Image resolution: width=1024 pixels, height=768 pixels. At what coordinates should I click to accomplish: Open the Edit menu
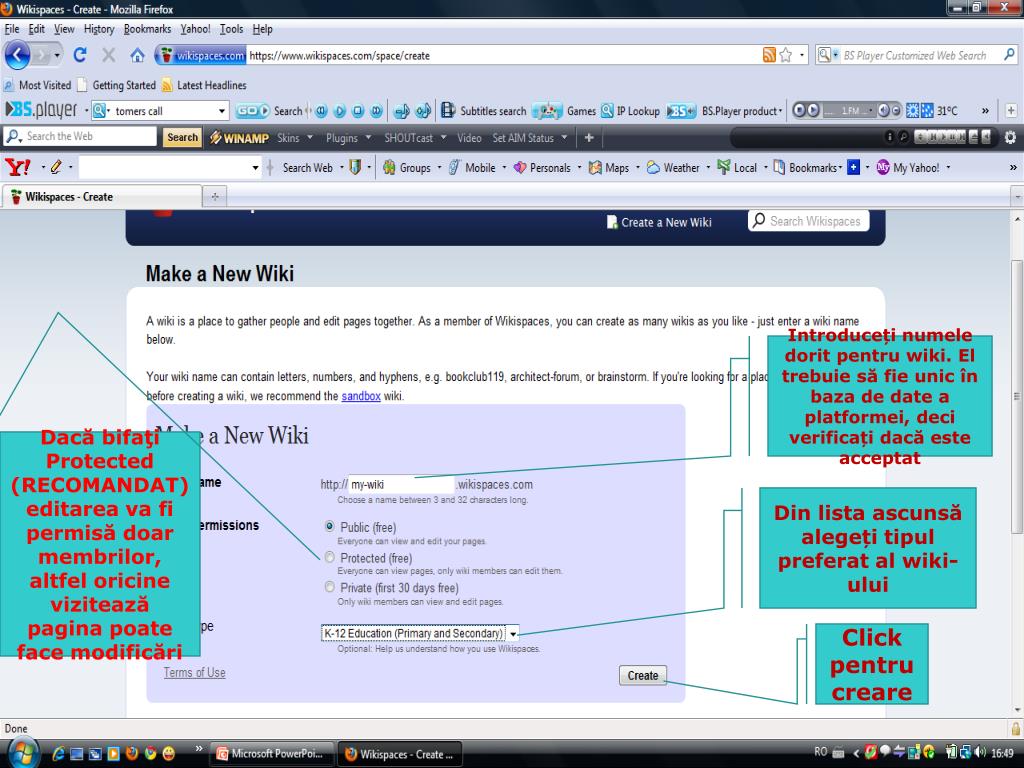point(37,29)
